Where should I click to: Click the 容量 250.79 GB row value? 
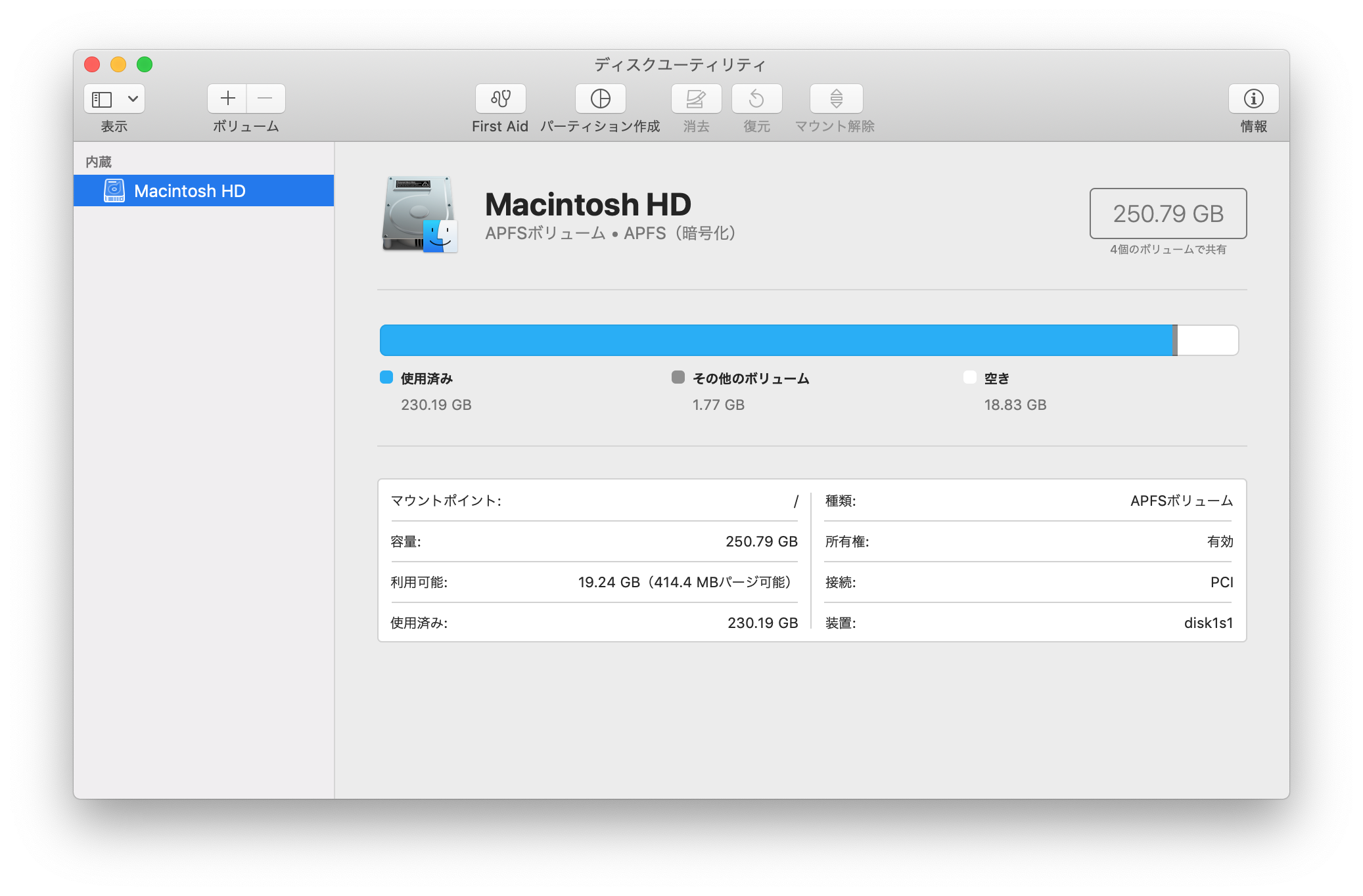[x=761, y=542]
